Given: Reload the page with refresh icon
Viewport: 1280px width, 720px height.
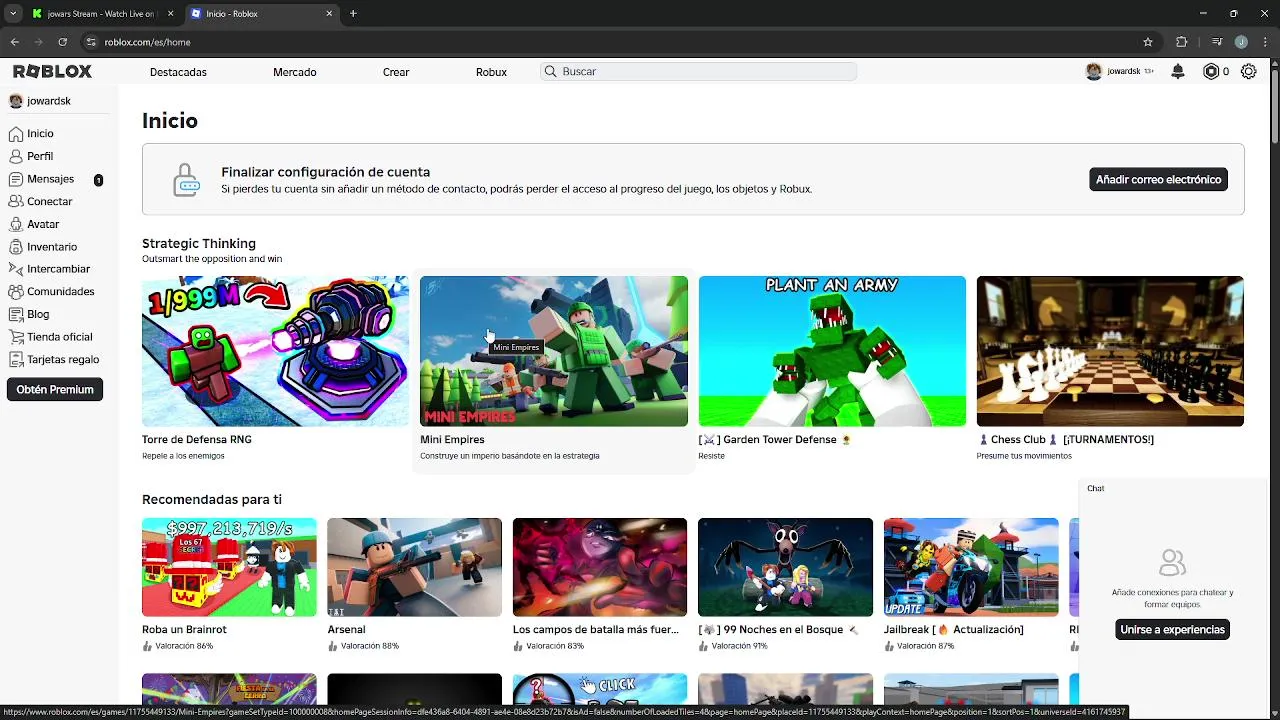Looking at the screenshot, I should tap(62, 42).
